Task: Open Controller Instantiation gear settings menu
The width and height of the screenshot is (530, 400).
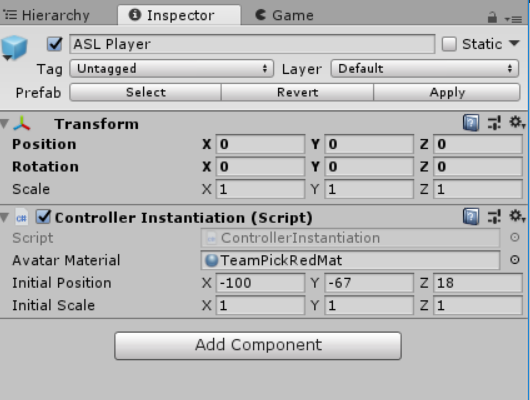Action: (516, 216)
